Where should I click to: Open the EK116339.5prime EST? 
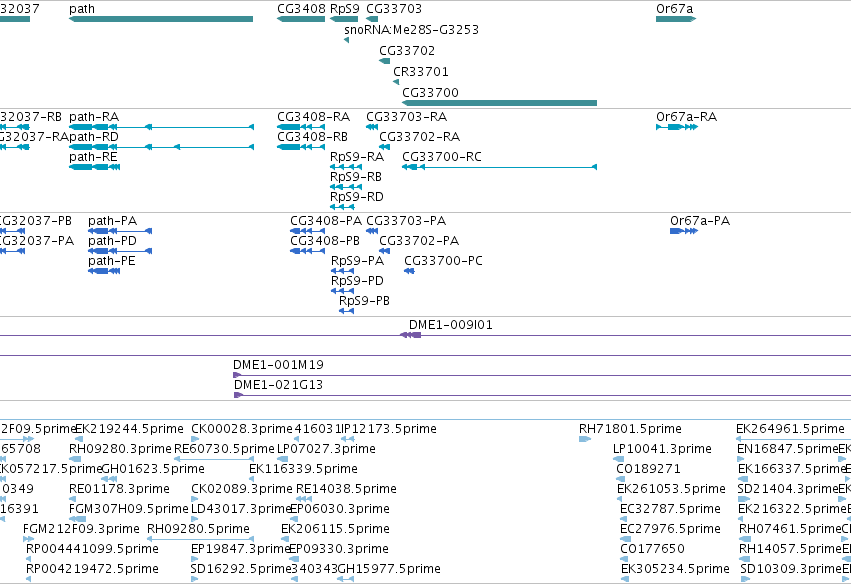pyautogui.click(x=252, y=479)
